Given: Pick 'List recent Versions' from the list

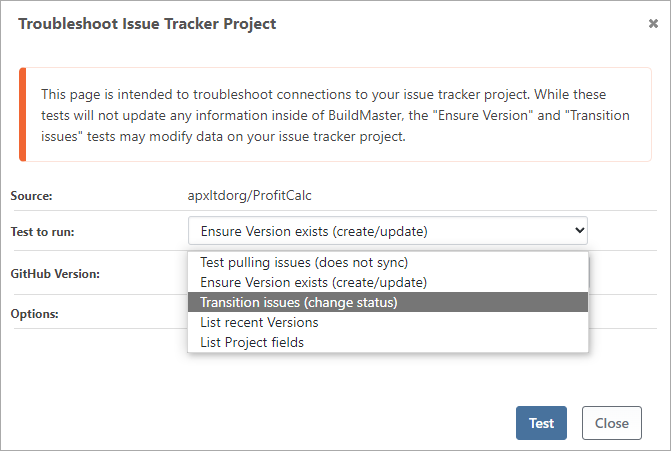Looking at the screenshot, I should click(x=259, y=322).
